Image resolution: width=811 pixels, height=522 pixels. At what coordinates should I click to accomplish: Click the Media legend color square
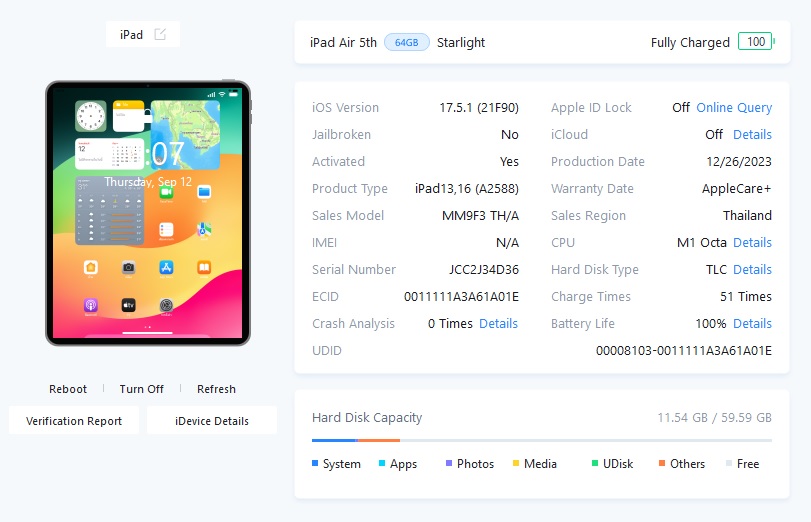pyautogui.click(x=516, y=463)
